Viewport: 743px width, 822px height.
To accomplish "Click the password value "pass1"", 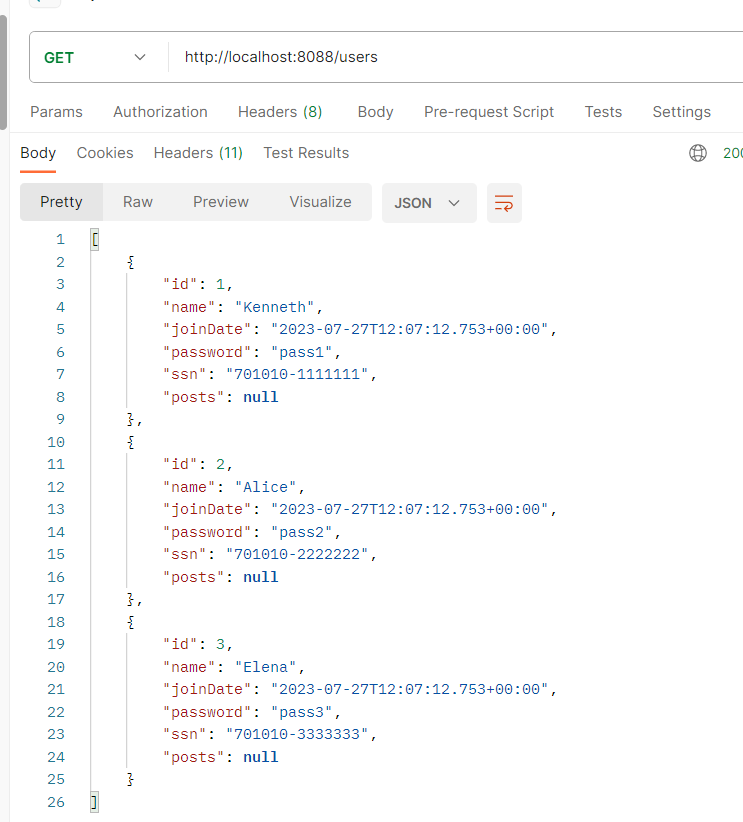I will 301,352.
